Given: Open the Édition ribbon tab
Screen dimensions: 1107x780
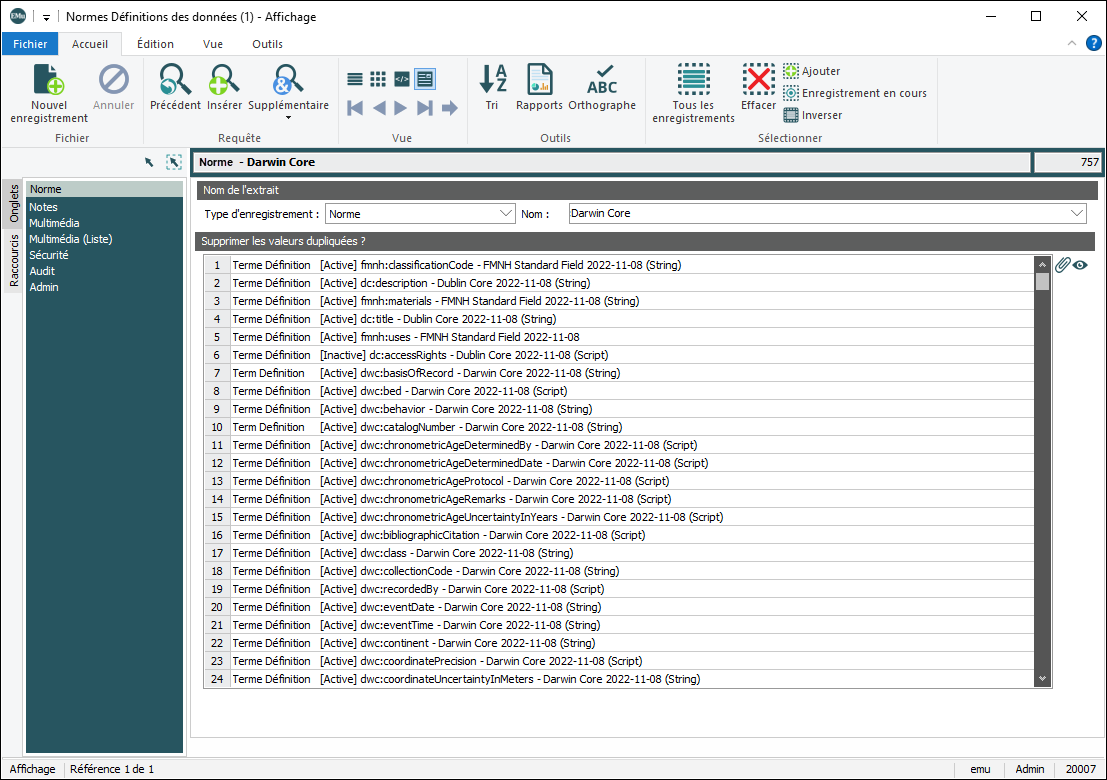Looking at the screenshot, I should (x=155, y=44).
